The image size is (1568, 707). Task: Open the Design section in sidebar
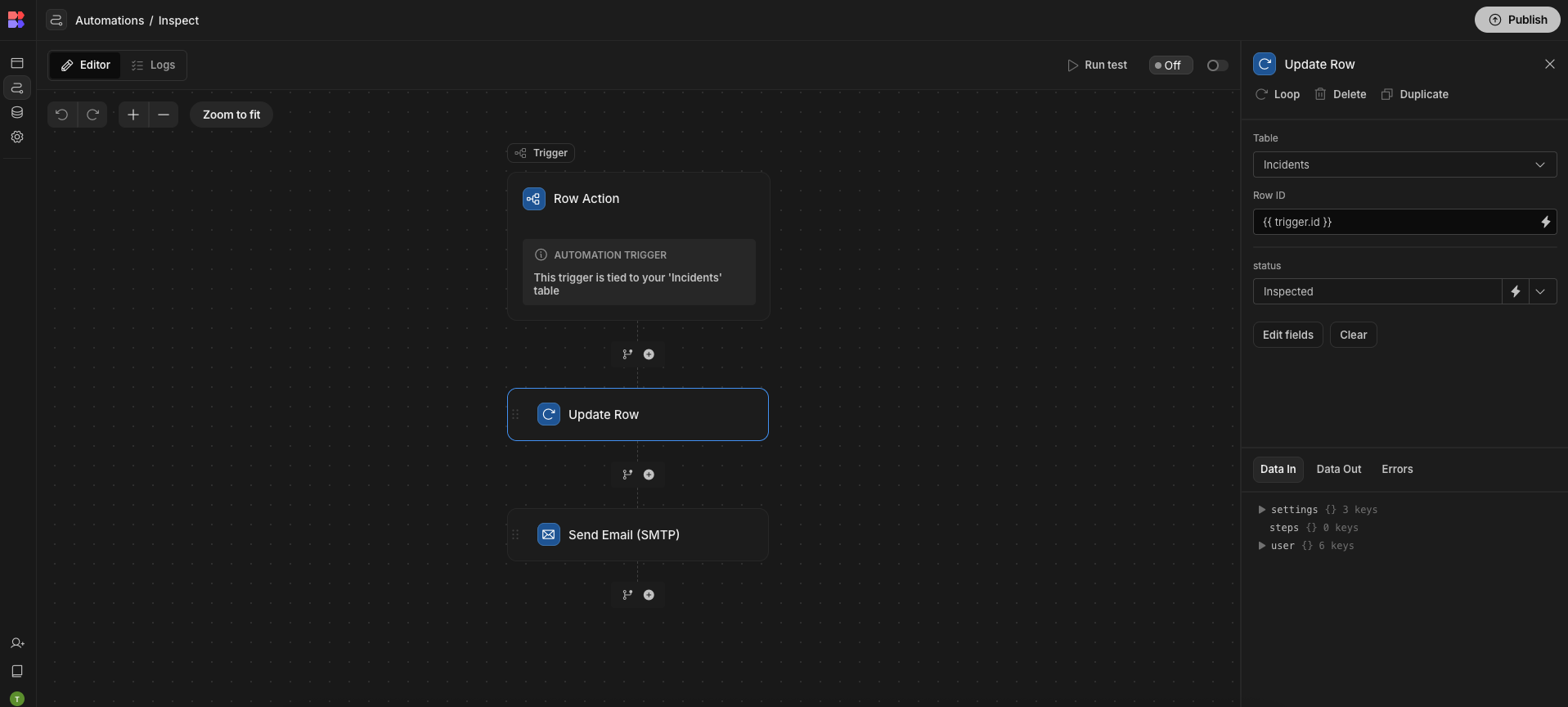coord(17,63)
